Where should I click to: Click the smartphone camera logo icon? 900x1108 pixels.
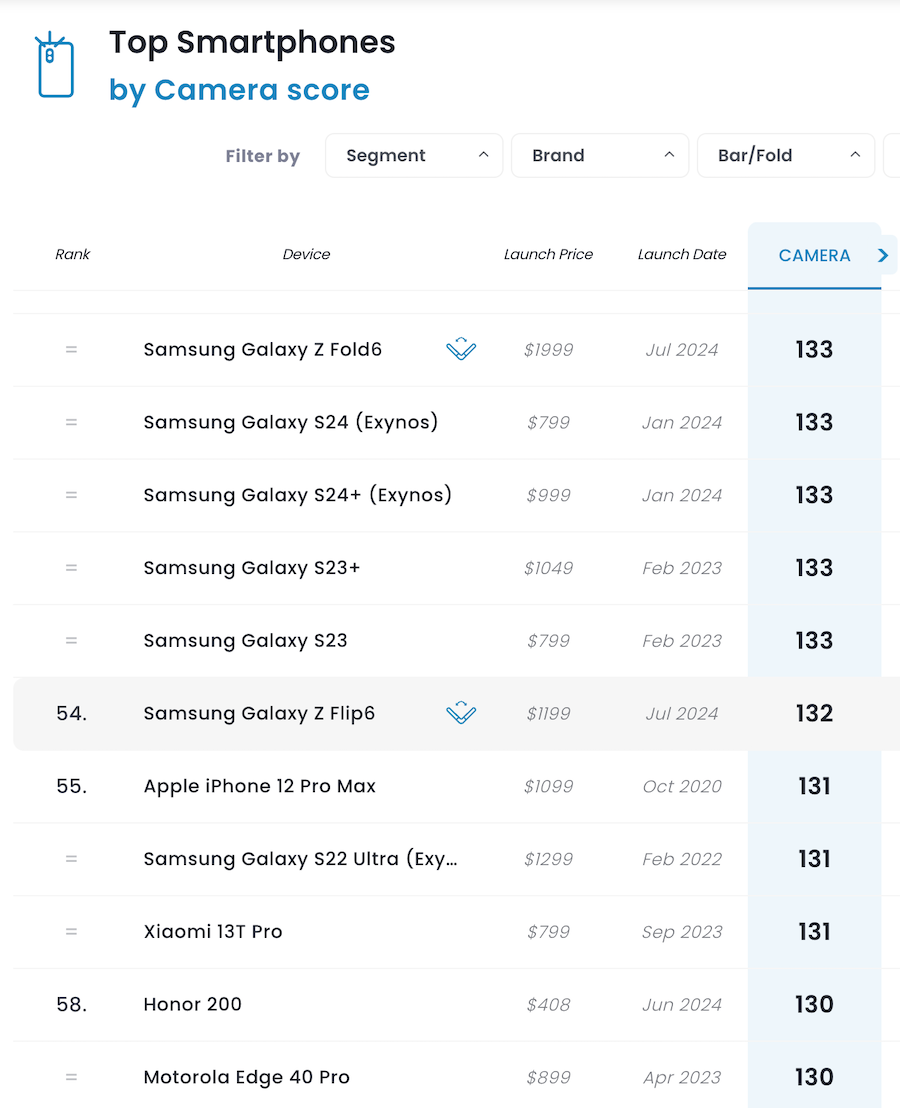point(55,67)
